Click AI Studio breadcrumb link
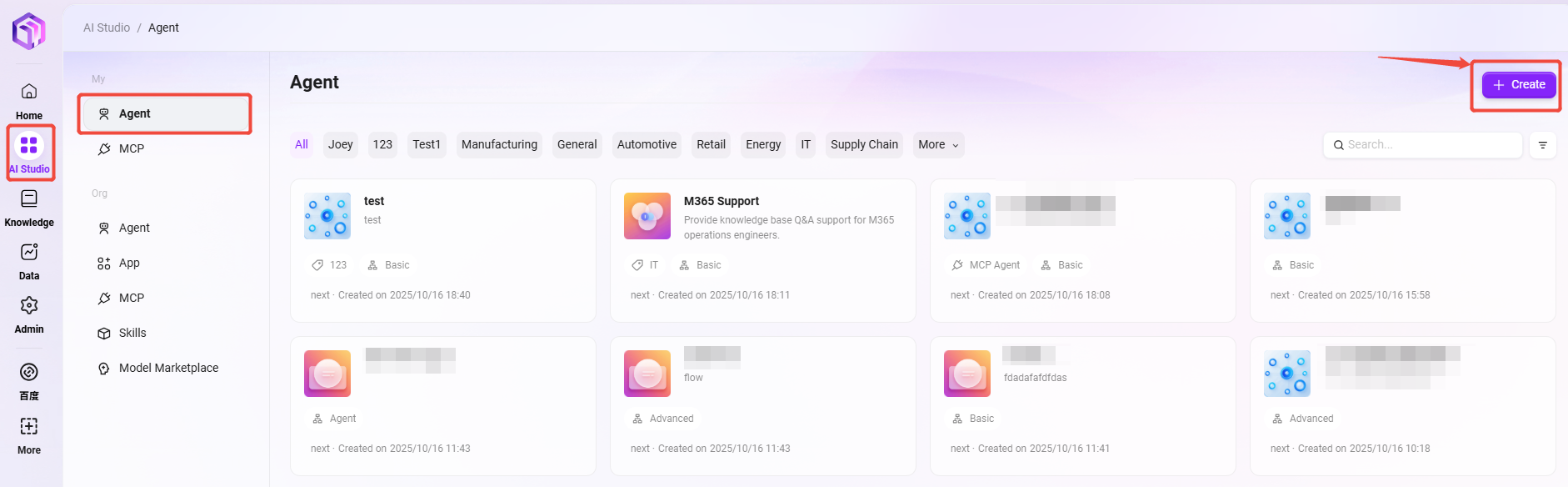 coord(107,28)
